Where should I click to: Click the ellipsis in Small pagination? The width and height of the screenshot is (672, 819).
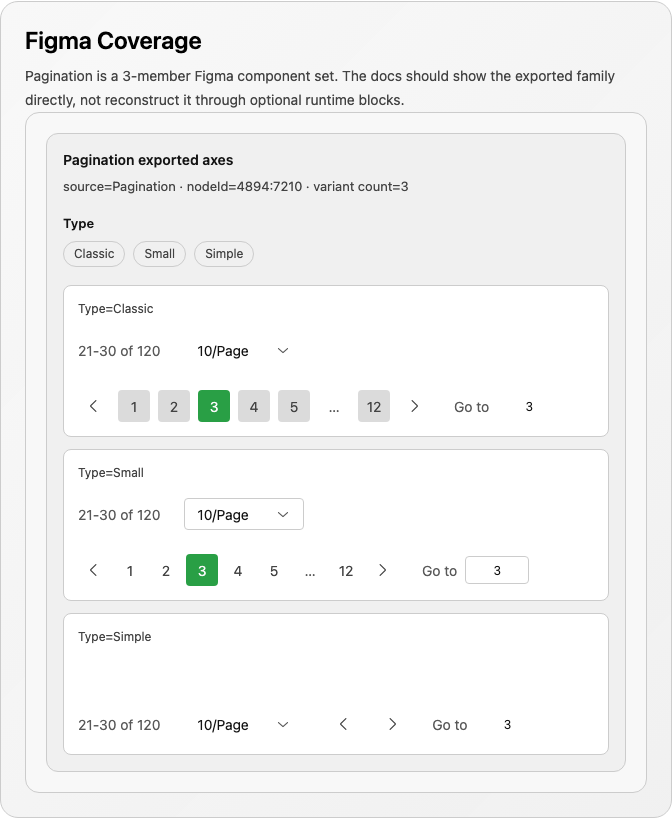pyautogui.click(x=310, y=571)
